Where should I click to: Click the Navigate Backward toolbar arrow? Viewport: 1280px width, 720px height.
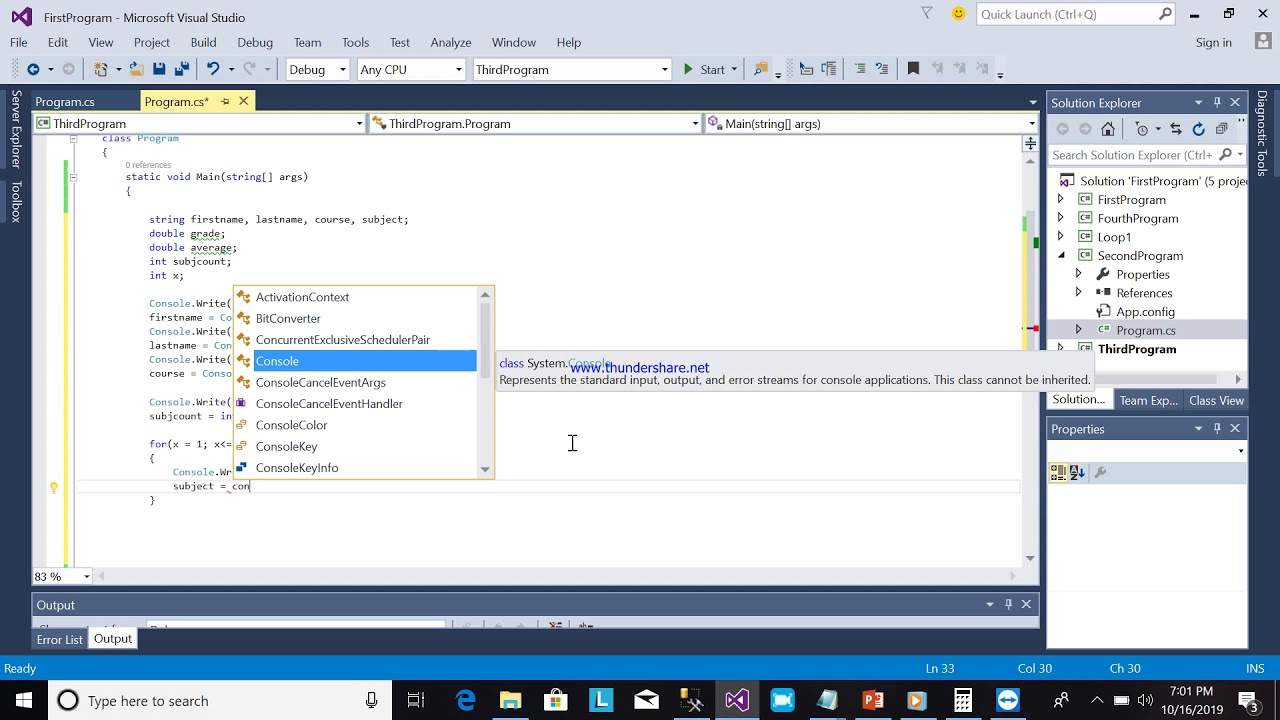[33, 69]
